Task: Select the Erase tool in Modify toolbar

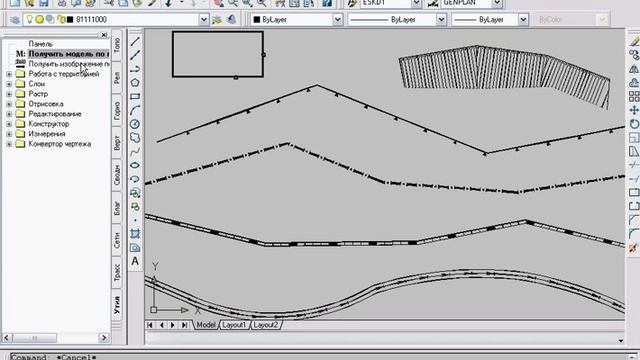Action: 634,41
